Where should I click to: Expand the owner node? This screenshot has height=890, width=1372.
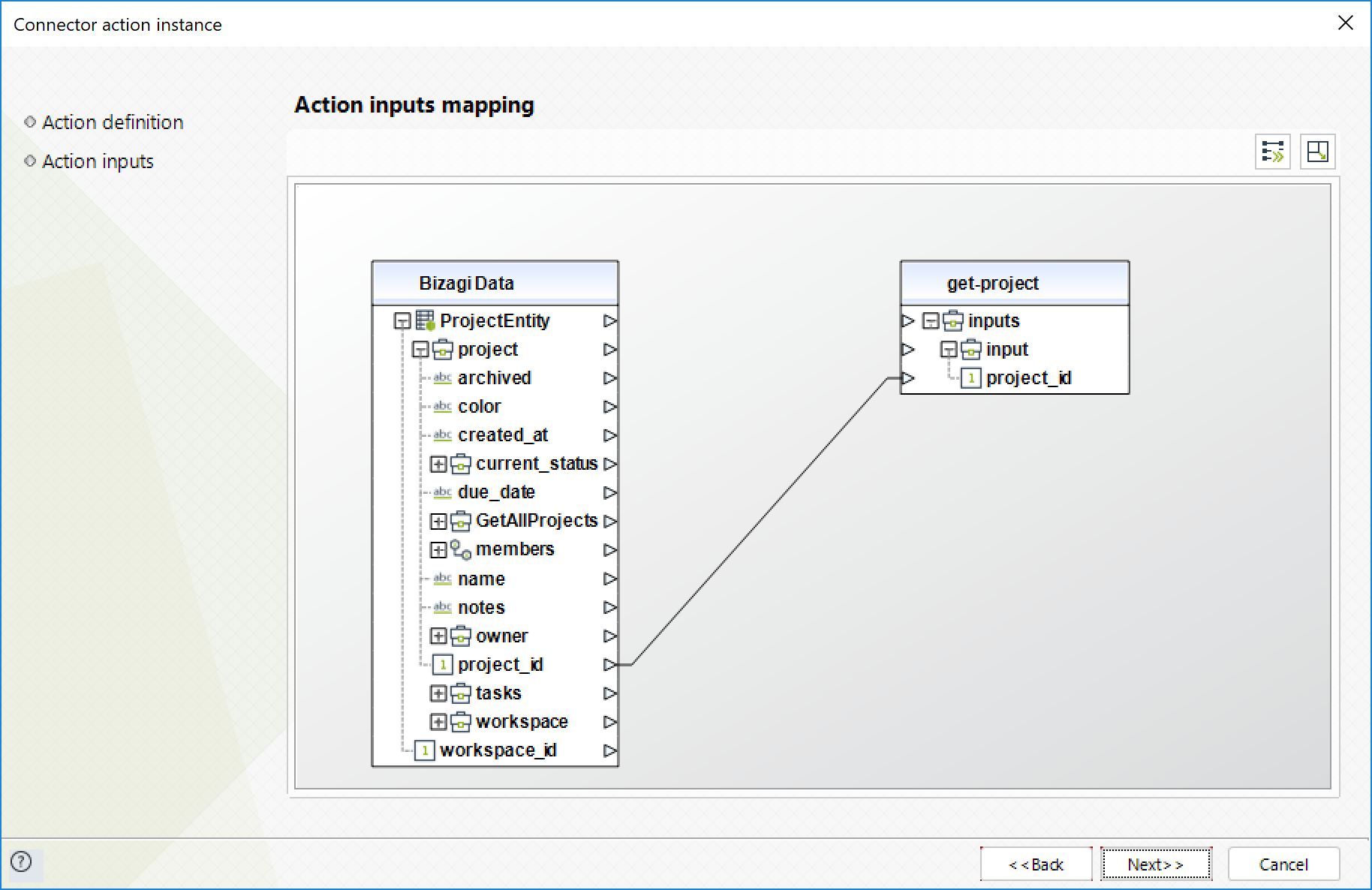pos(438,636)
